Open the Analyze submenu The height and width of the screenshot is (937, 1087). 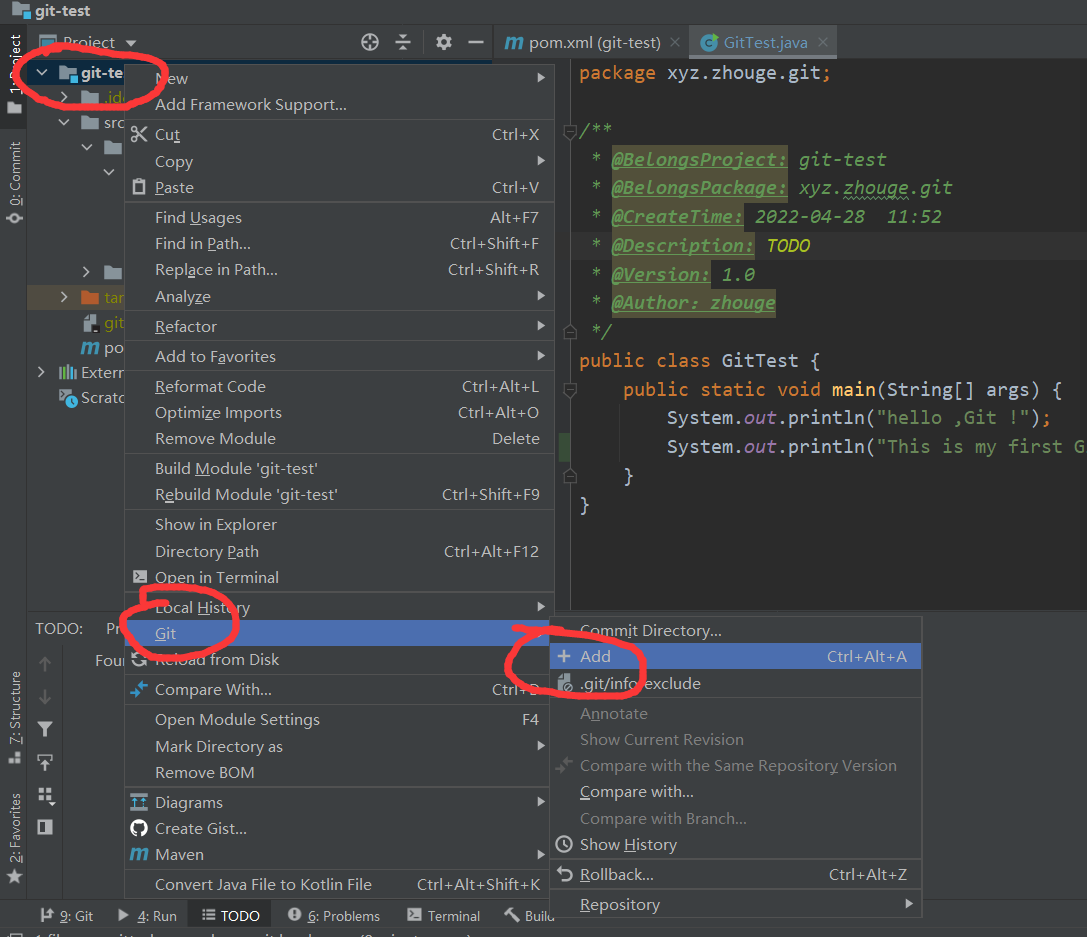pos(339,297)
